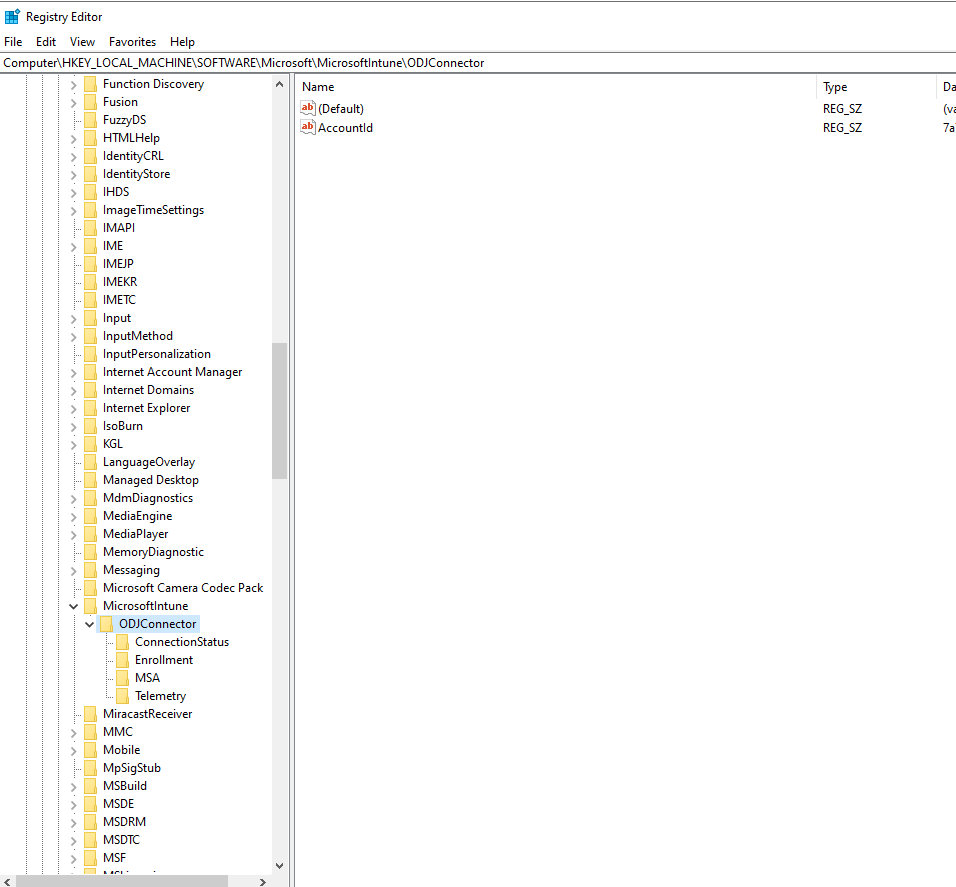Select the MiracastReceiver key
Image resolution: width=956 pixels, height=887 pixels.
(148, 714)
